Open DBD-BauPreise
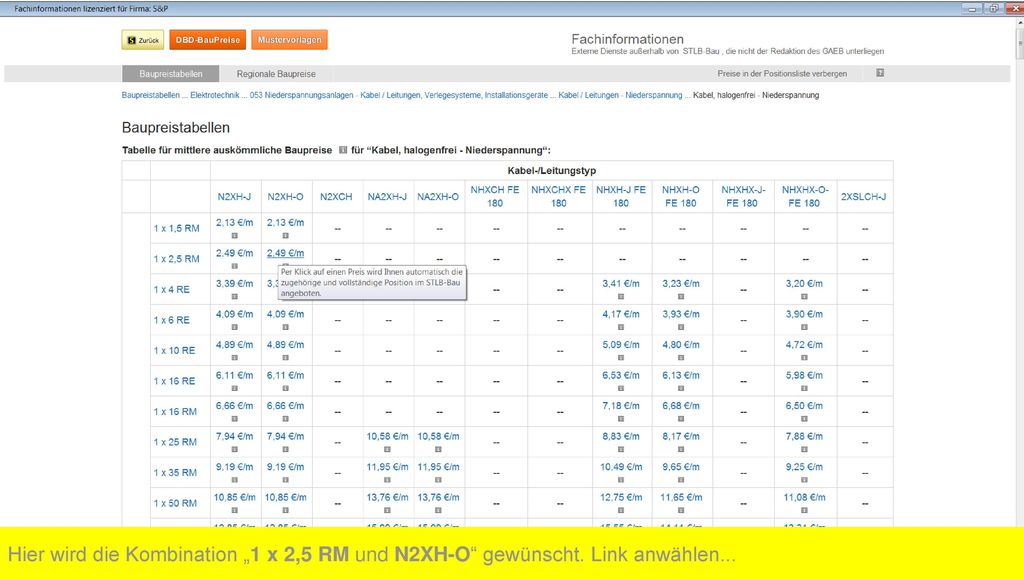This screenshot has height=580, width=1024. (x=208, y=40)
